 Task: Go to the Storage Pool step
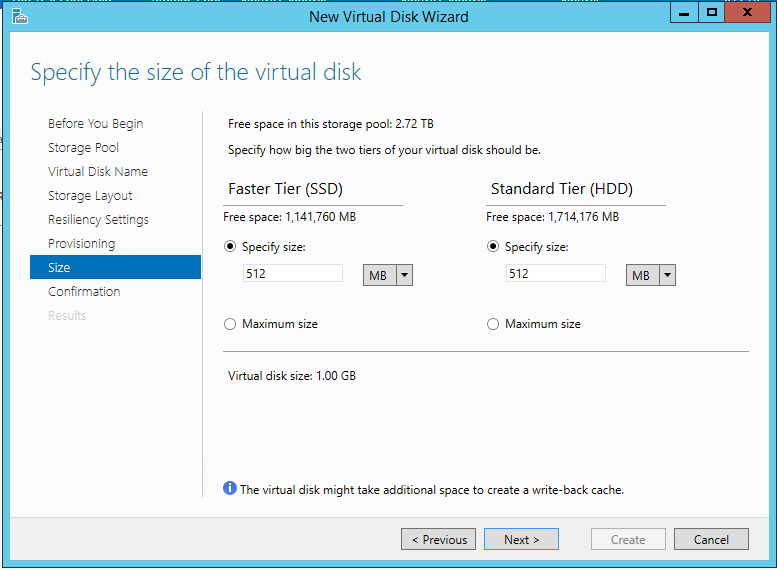(83, 148)
